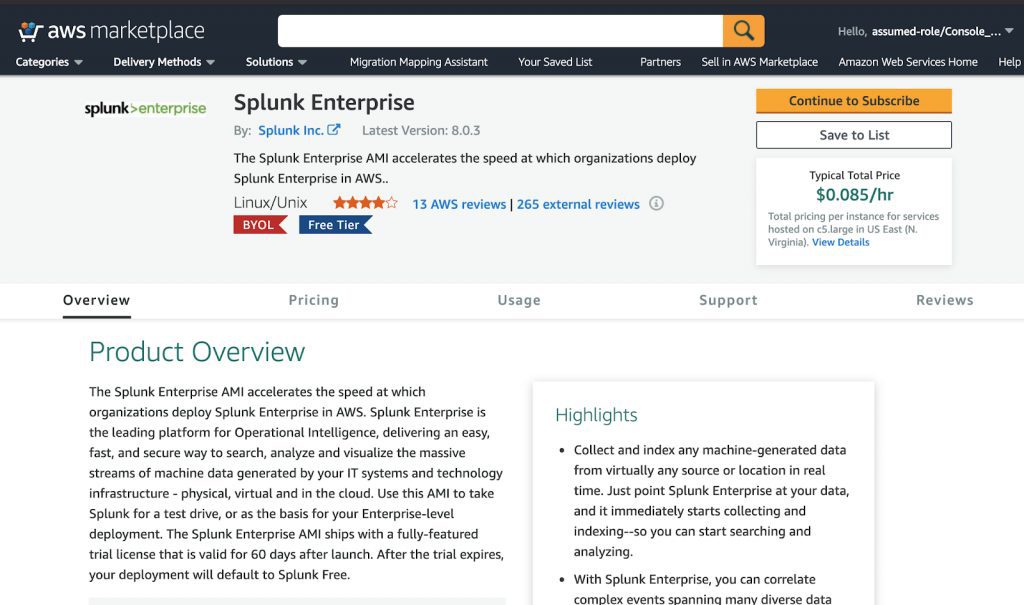Click the splunk>enterprise product logo

pos(145,108)
